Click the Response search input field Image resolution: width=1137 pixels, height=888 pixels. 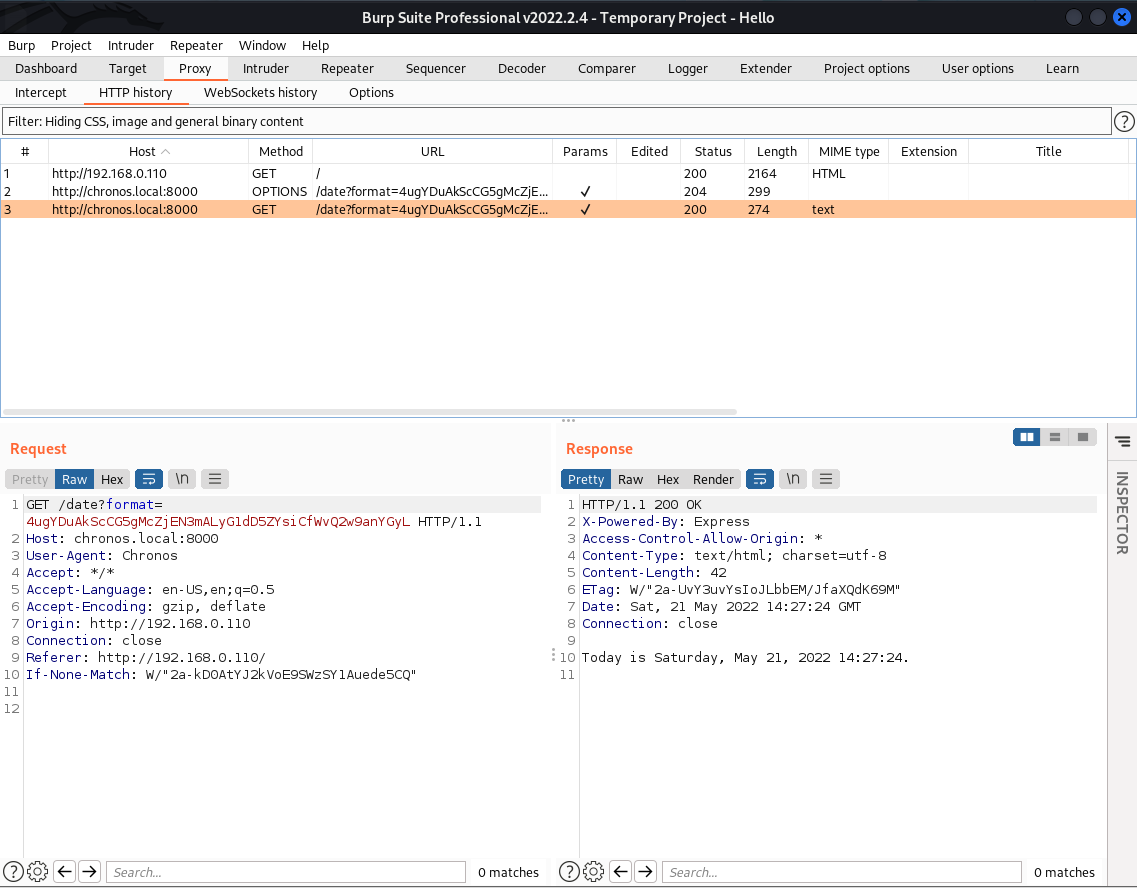coord(841,872)
